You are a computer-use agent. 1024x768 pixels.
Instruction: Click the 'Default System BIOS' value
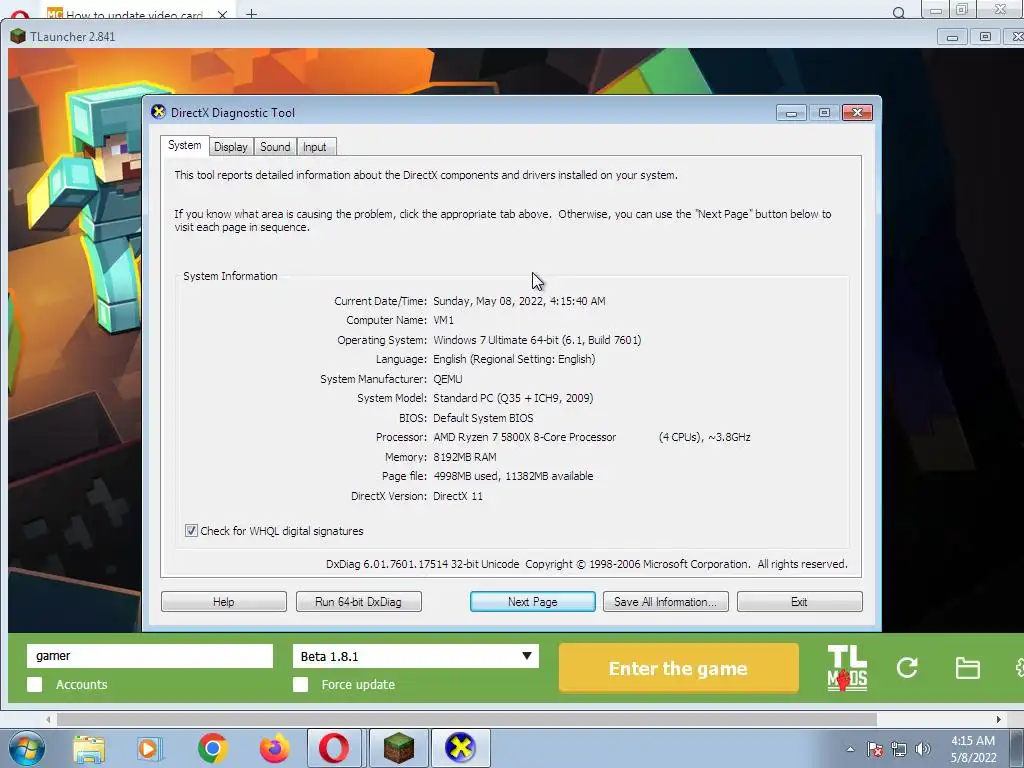pyautogui.click(x=483, y=417)
